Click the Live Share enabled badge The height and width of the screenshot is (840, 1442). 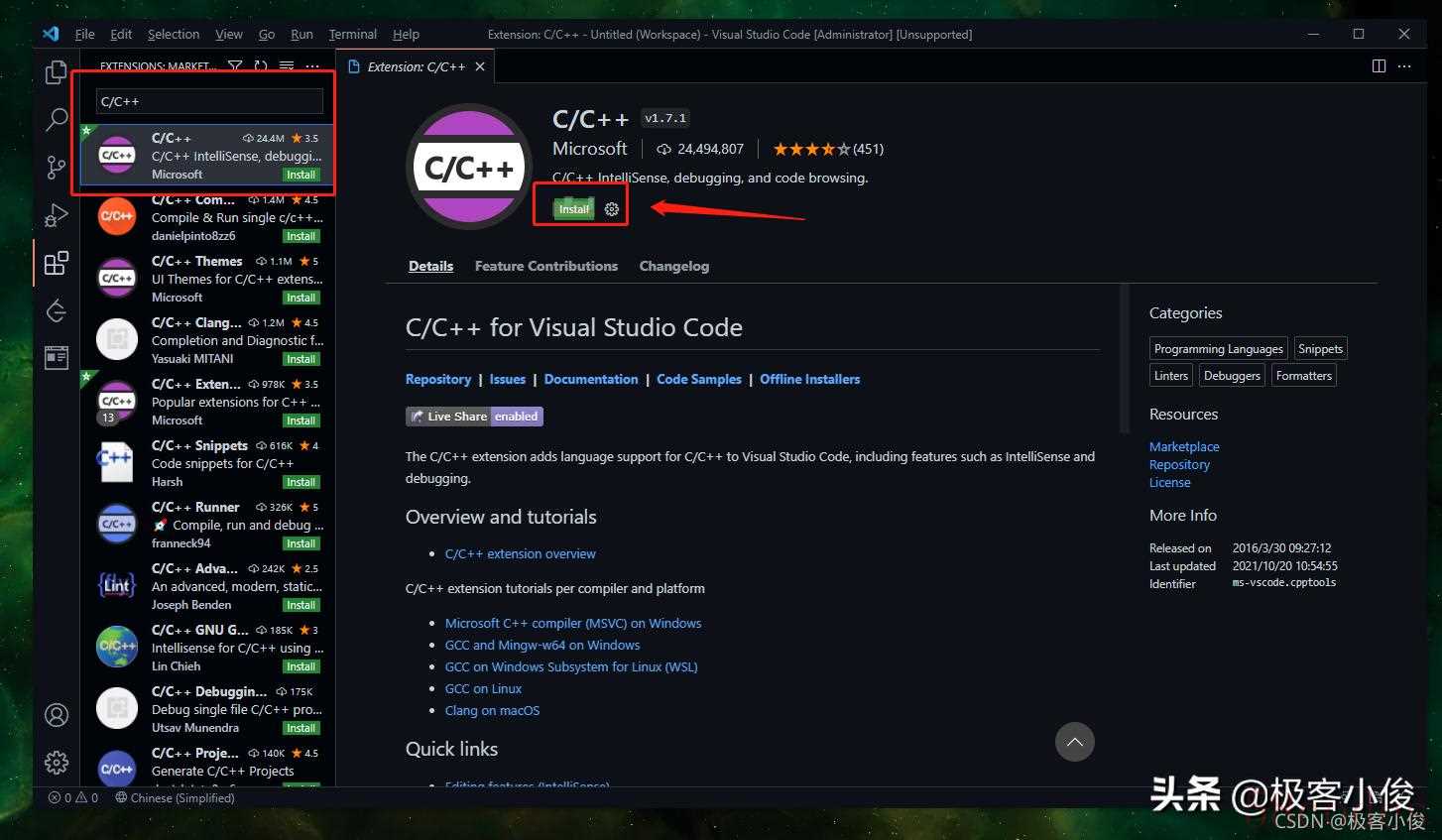(x=474, y=417)
